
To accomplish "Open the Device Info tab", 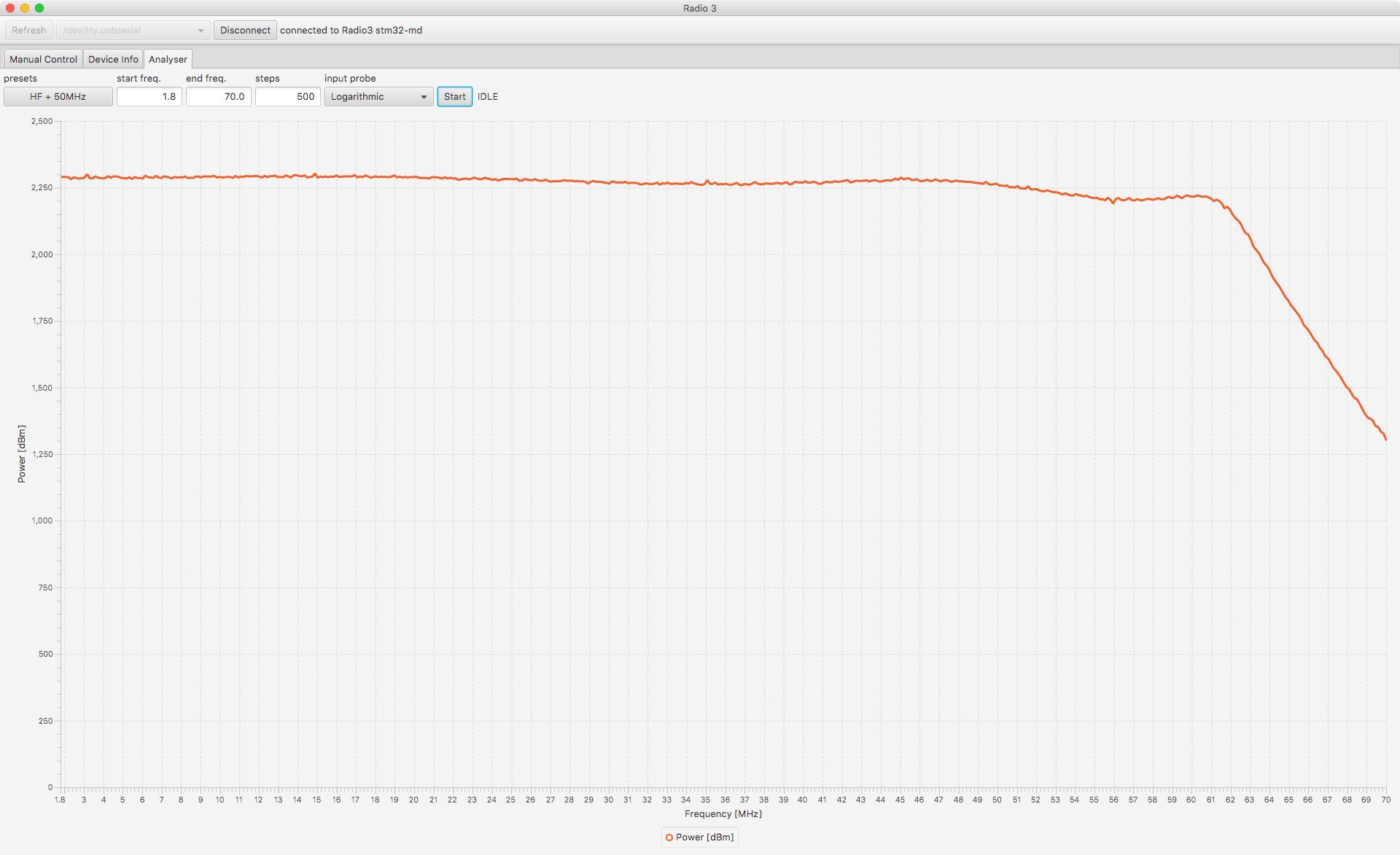I will 113,59.
